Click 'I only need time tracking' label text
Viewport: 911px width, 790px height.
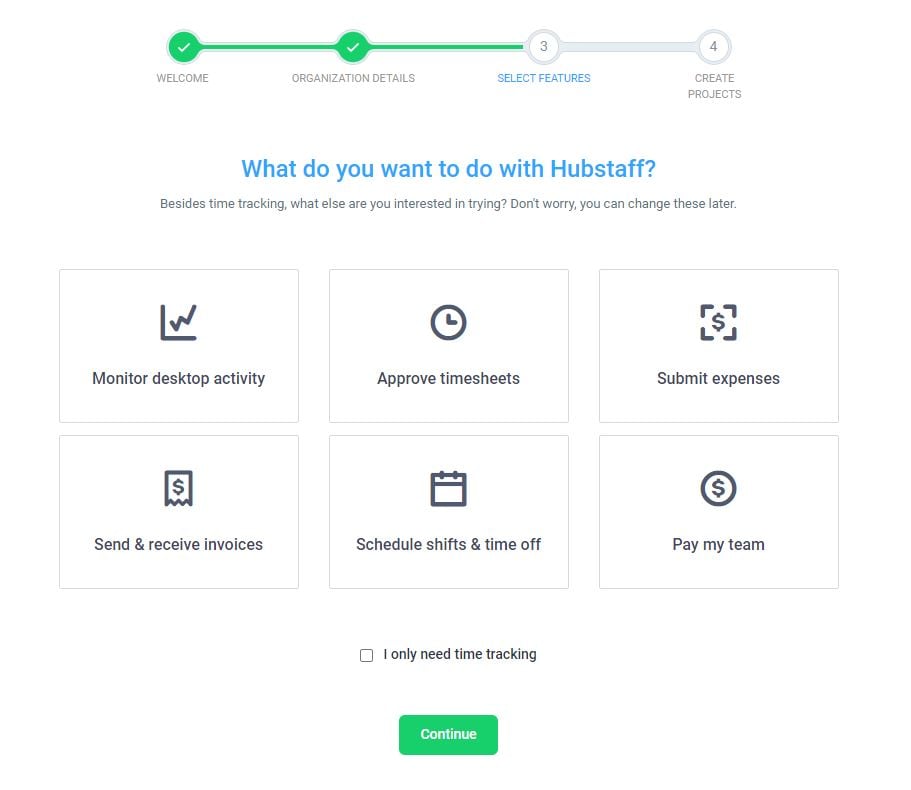460,655
